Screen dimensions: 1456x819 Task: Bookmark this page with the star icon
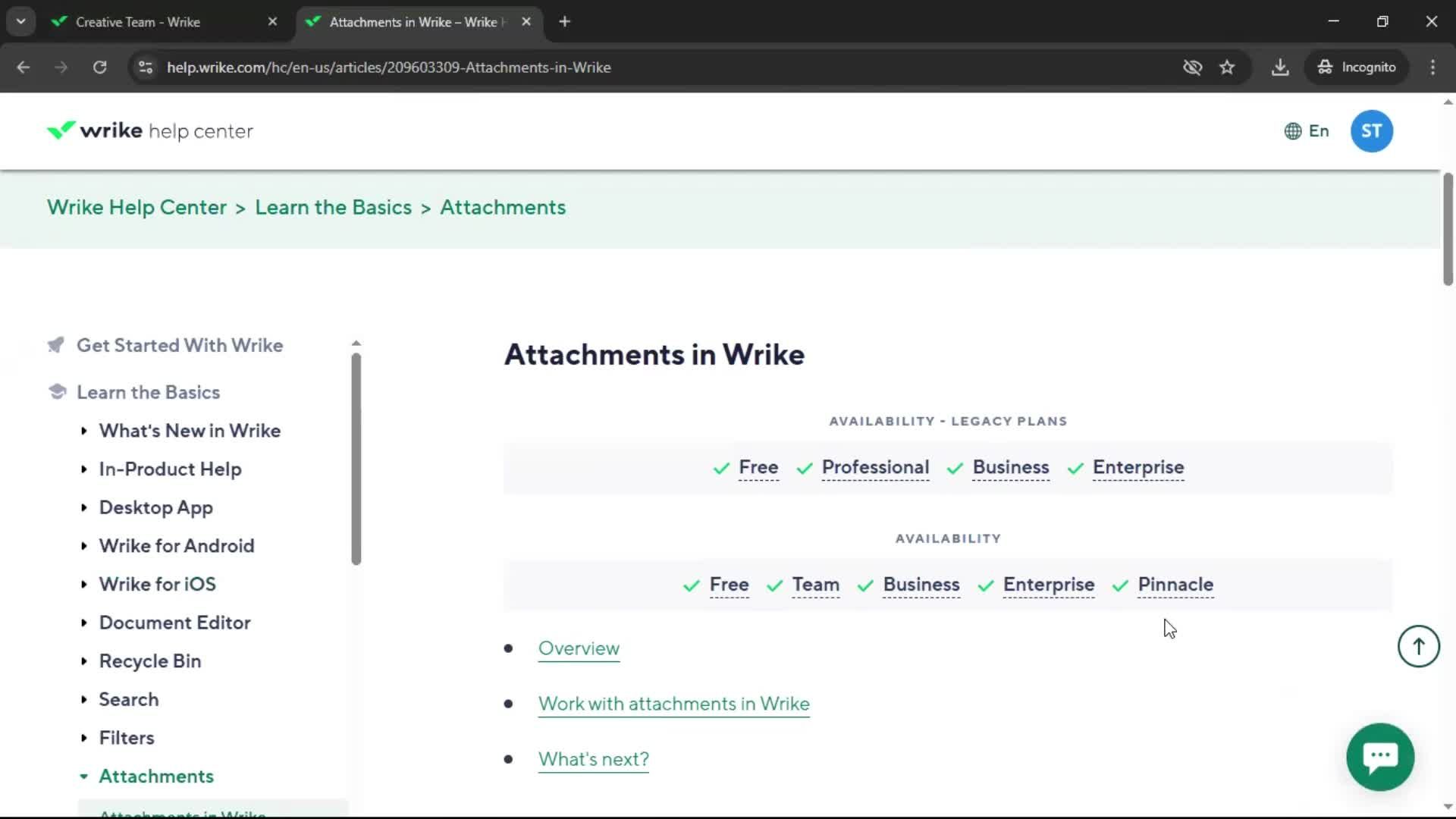[1227, 67]
